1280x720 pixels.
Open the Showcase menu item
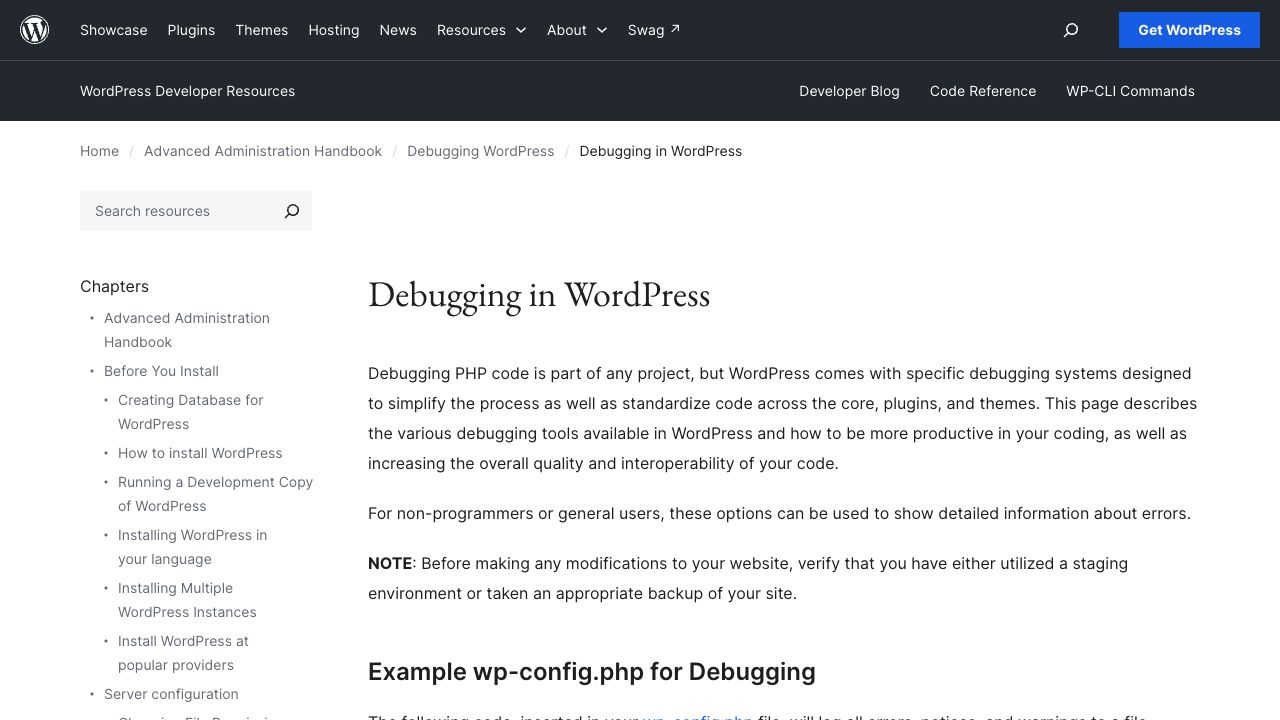(114, 30)
